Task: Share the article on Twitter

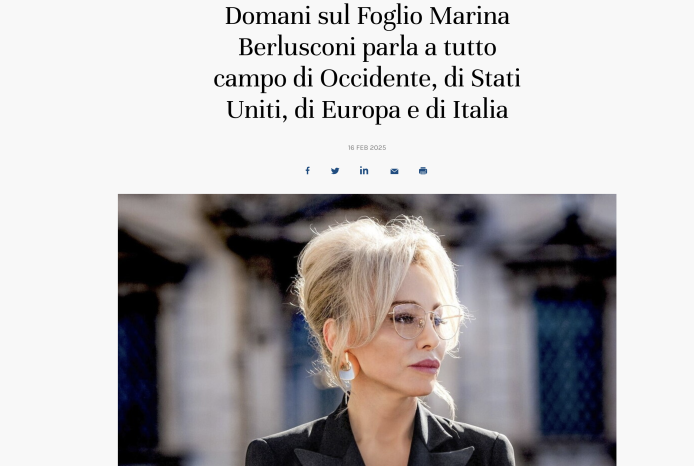Action: click(x=335, y=171)
